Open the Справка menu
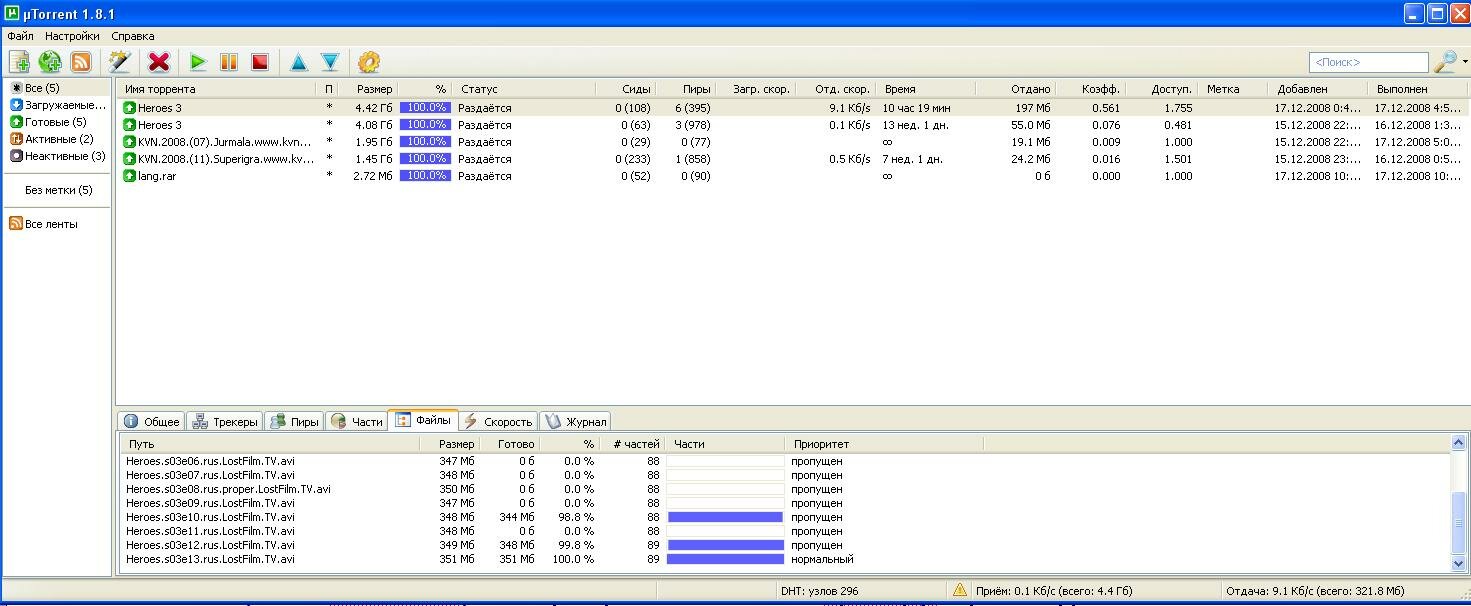The height and width of the screenshot is (606, 1471). point(133,36)
